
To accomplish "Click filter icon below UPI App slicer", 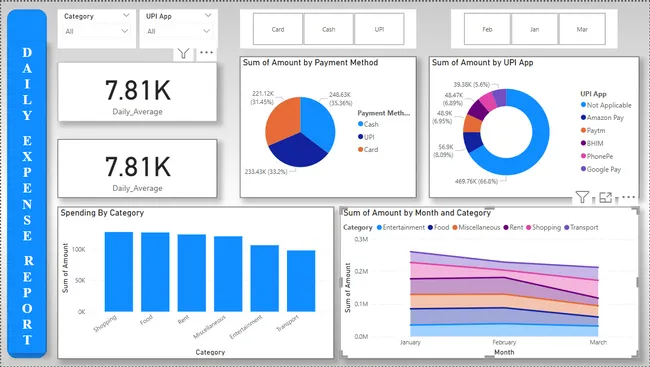I will click(x=183, y=53).
